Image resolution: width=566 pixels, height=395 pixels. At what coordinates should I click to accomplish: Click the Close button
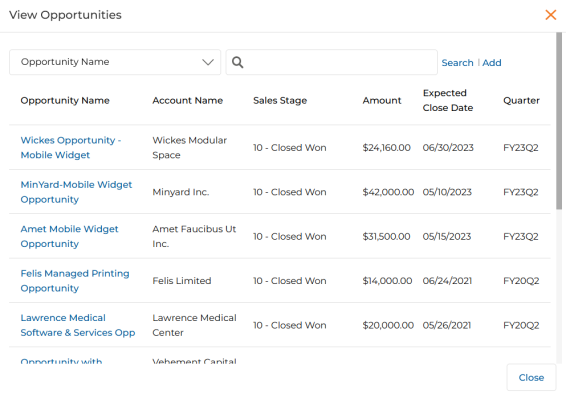531,377
